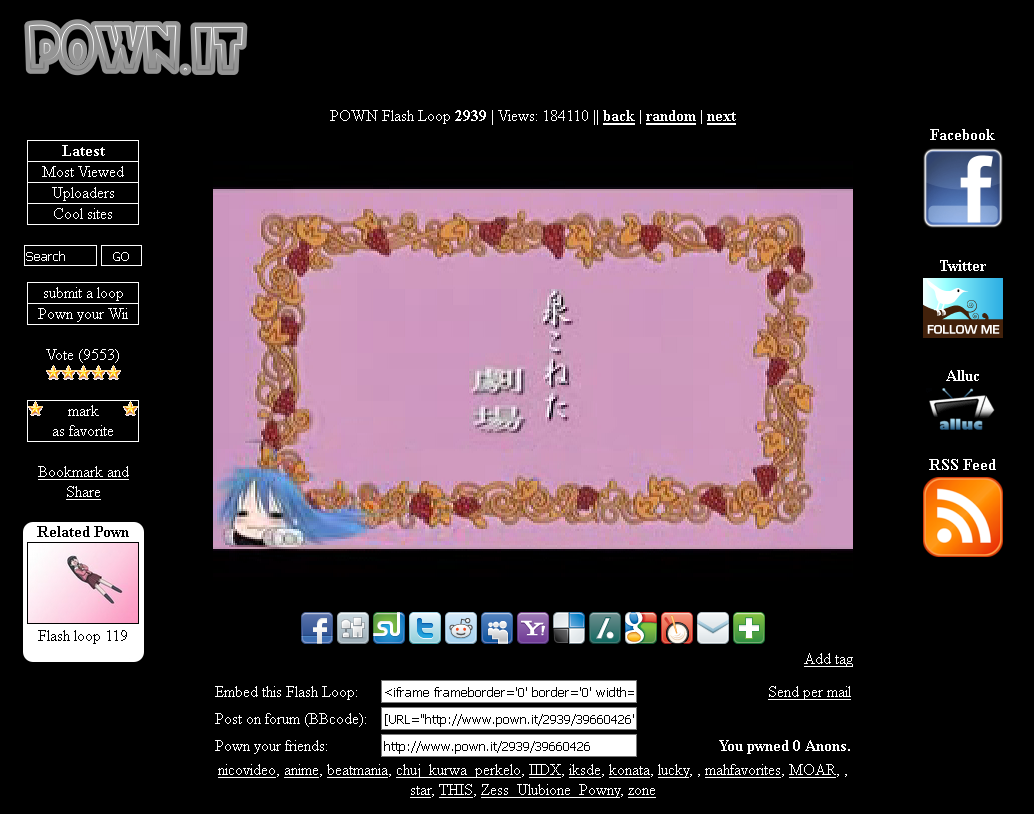The image size is (1034, 814).
Task: Open the orange RSS Feed icon
Action: point(963,517)
